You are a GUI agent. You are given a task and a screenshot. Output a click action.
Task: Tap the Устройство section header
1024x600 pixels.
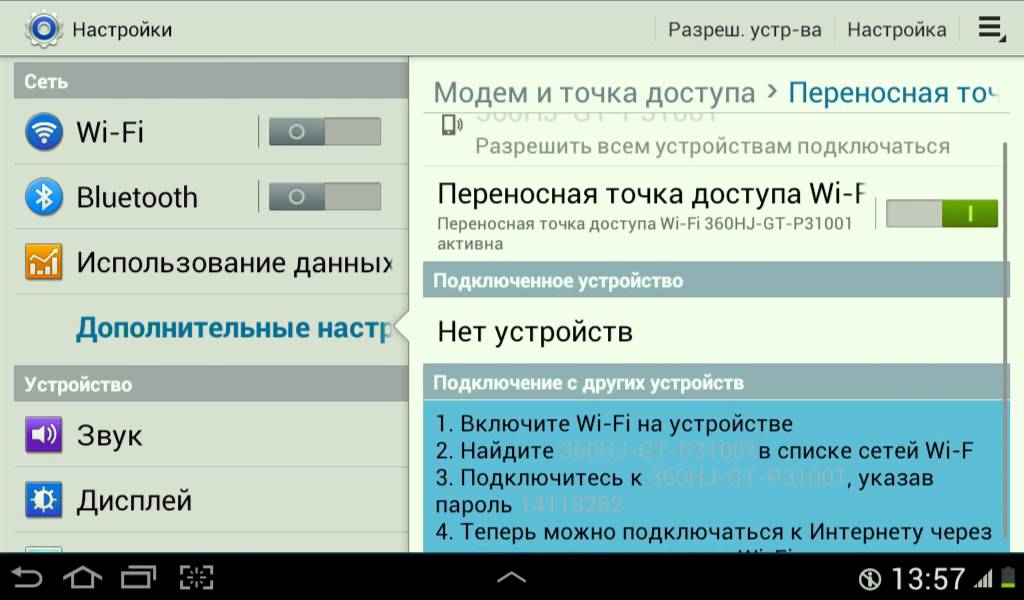pos(211,384)
